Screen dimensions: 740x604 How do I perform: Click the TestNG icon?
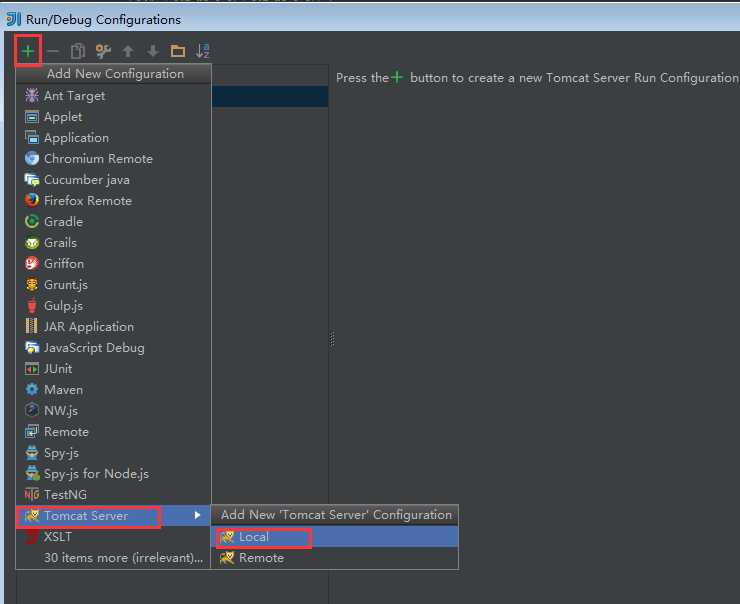[32, 495]
